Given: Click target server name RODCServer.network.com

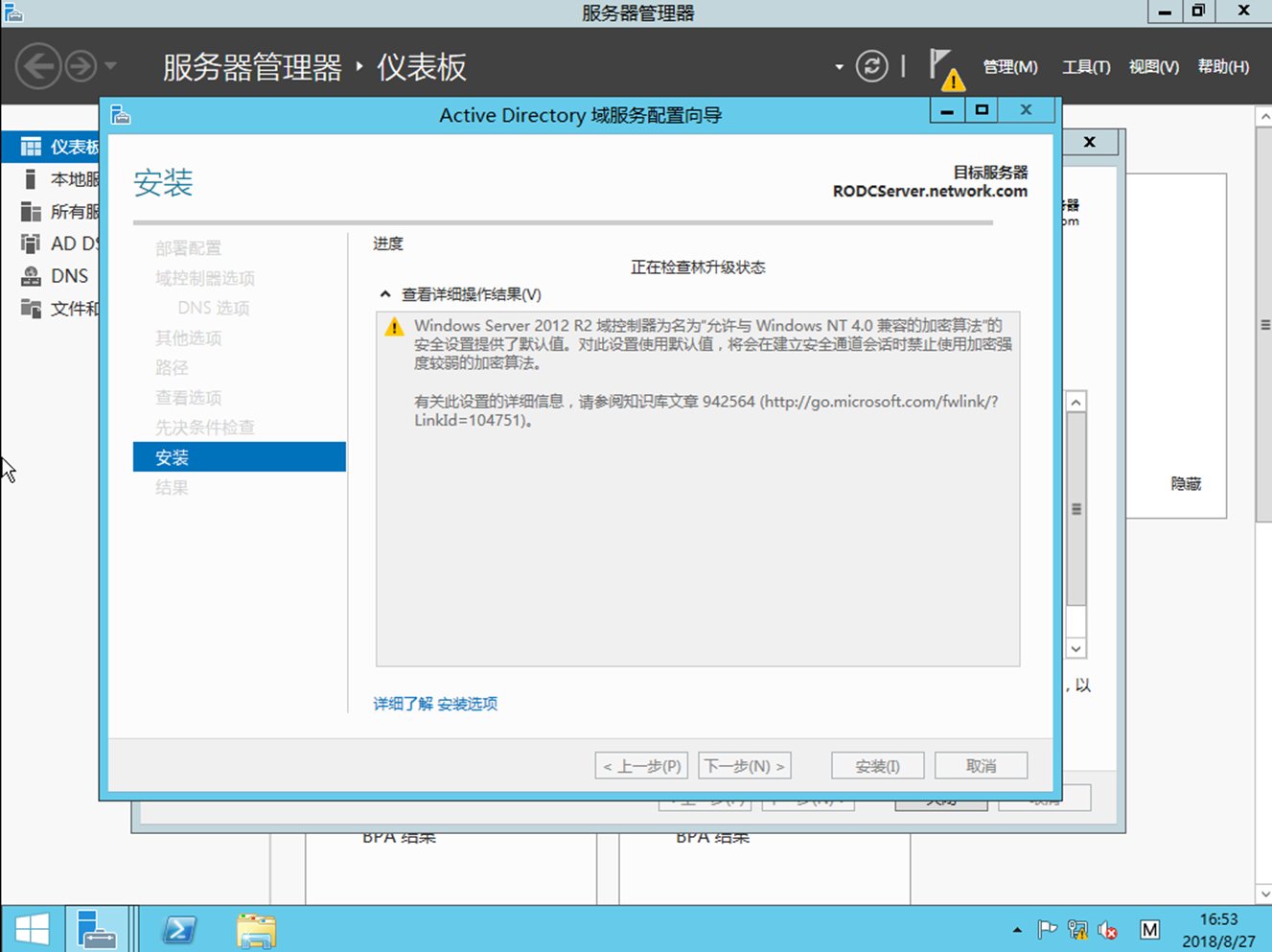Looking at the screenshot, I should [930, 191].
